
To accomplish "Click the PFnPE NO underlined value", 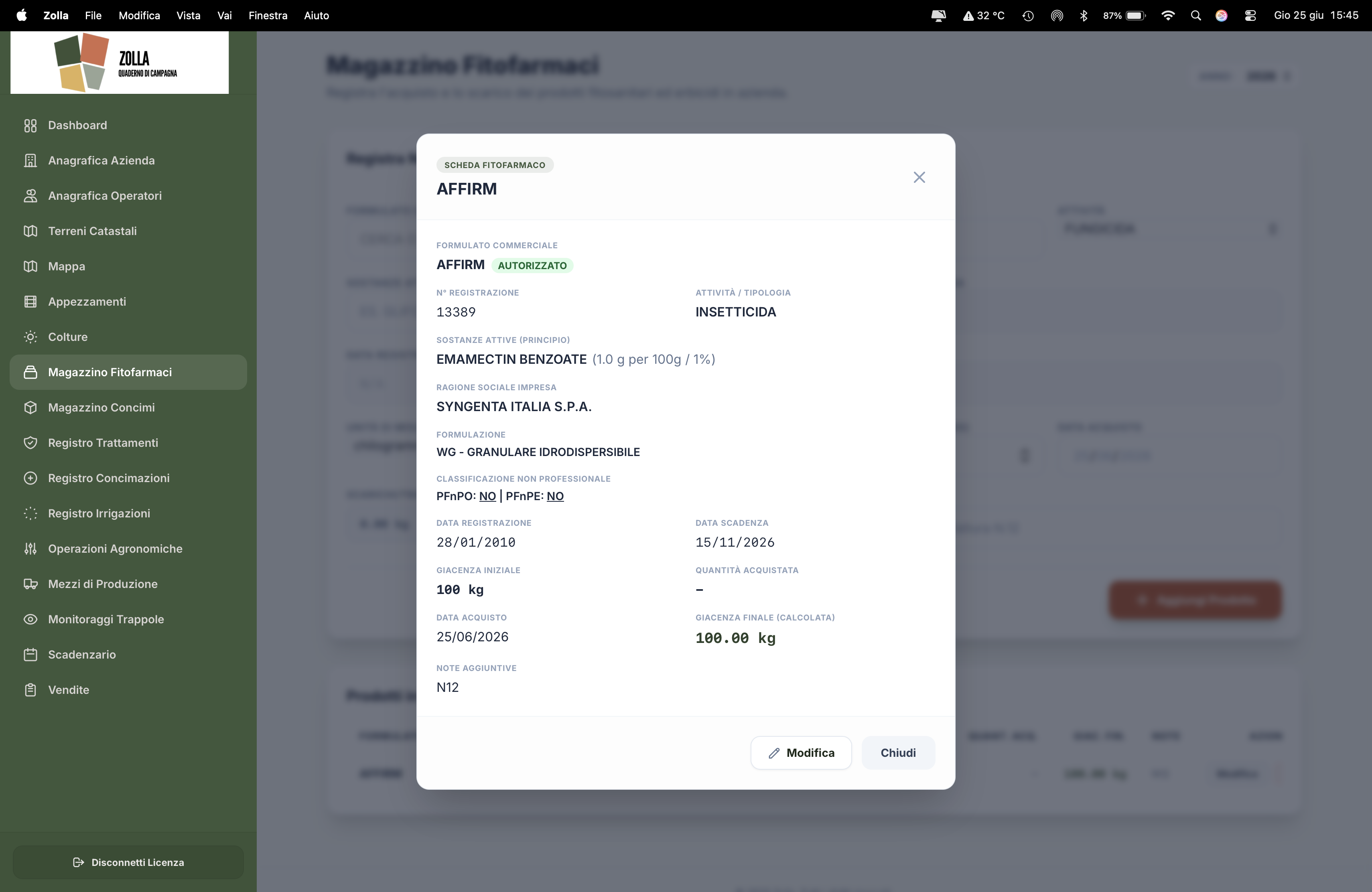I will point(555,496).
